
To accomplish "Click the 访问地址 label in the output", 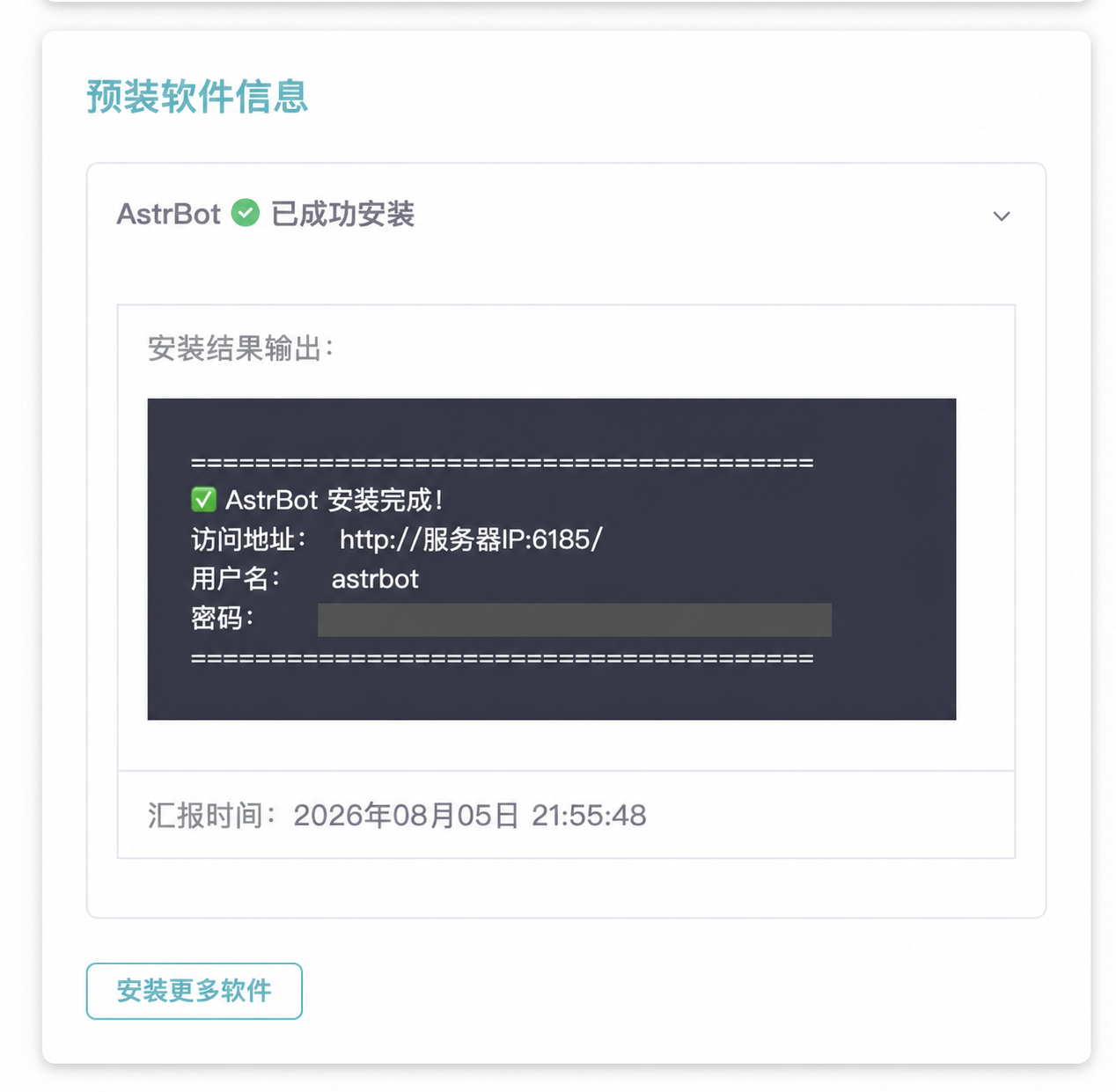I will click(248, 539).
